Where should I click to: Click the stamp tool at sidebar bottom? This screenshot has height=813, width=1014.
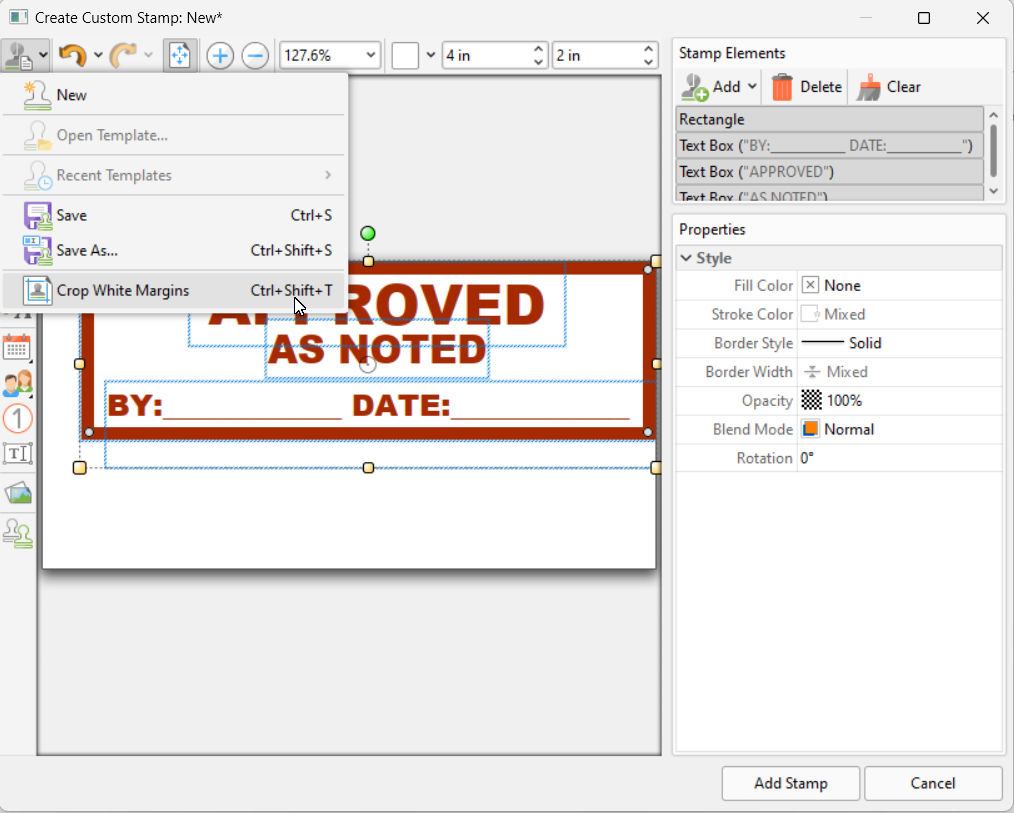pyautogui.click(x=18, y=533)
